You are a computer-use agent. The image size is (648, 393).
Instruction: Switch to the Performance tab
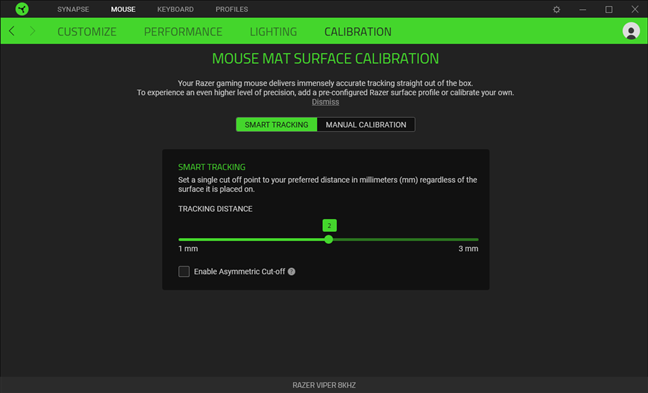point(183,31)
